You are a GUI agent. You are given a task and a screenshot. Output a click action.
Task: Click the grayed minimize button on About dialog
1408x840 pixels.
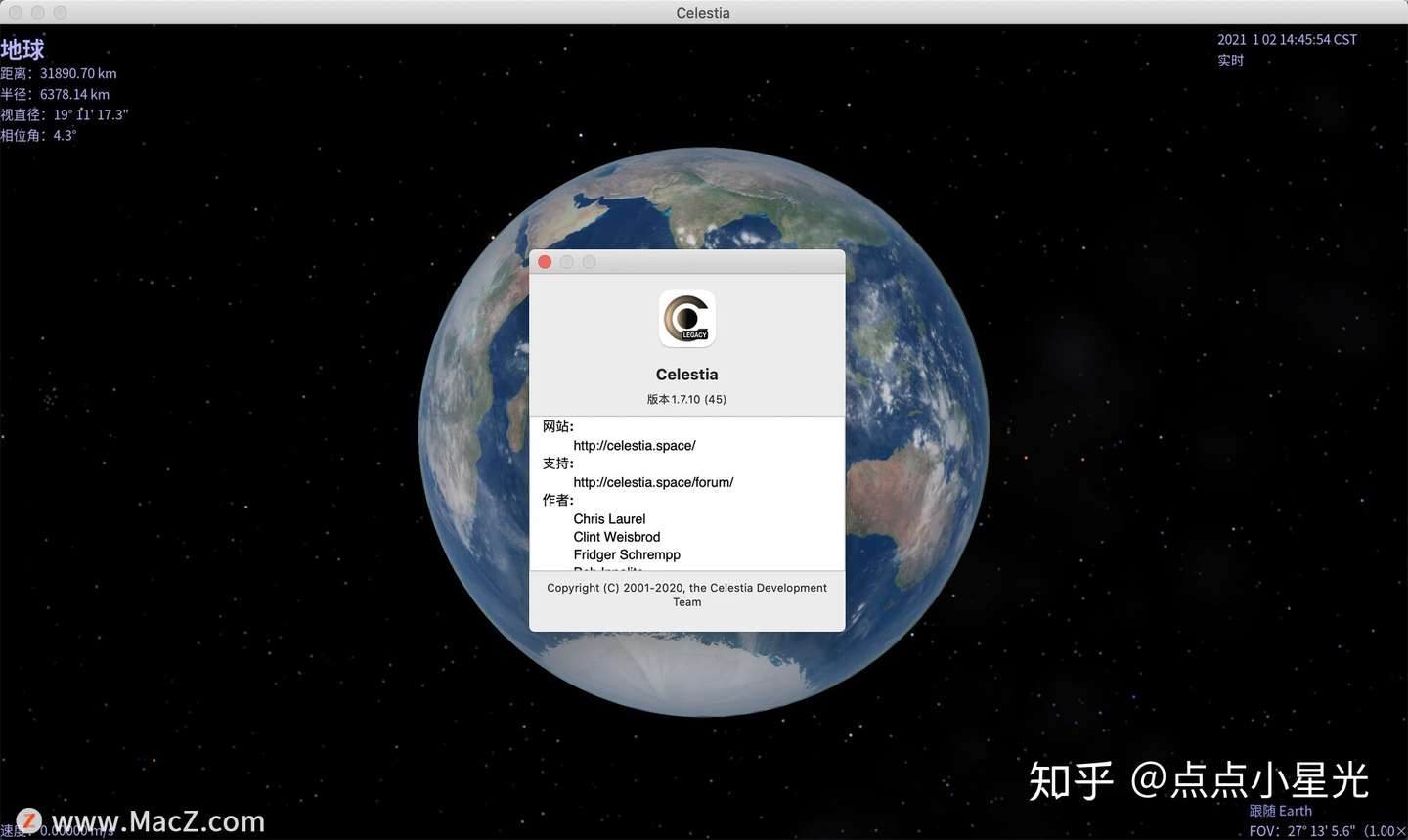(x=567, y=261)
